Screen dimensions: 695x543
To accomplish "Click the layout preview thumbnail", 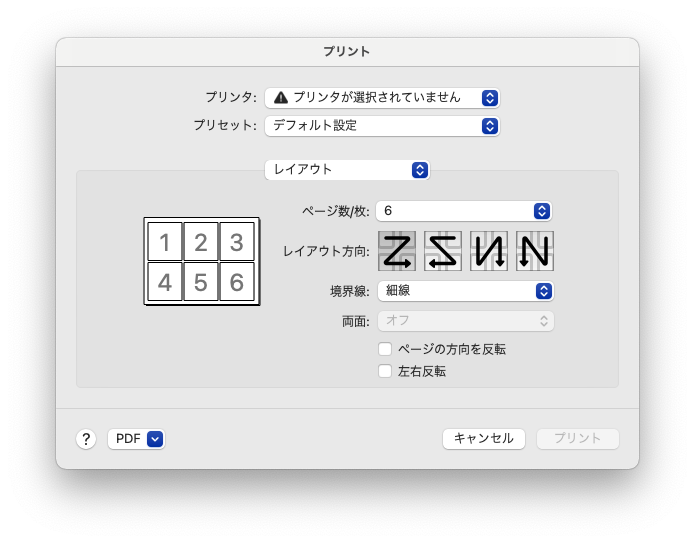I will coord(202,262).
